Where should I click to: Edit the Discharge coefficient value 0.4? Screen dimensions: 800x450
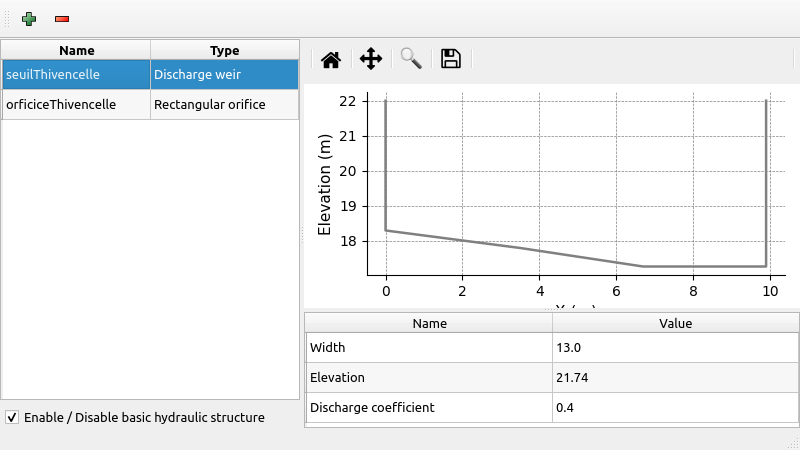click(x=675, y=407)
